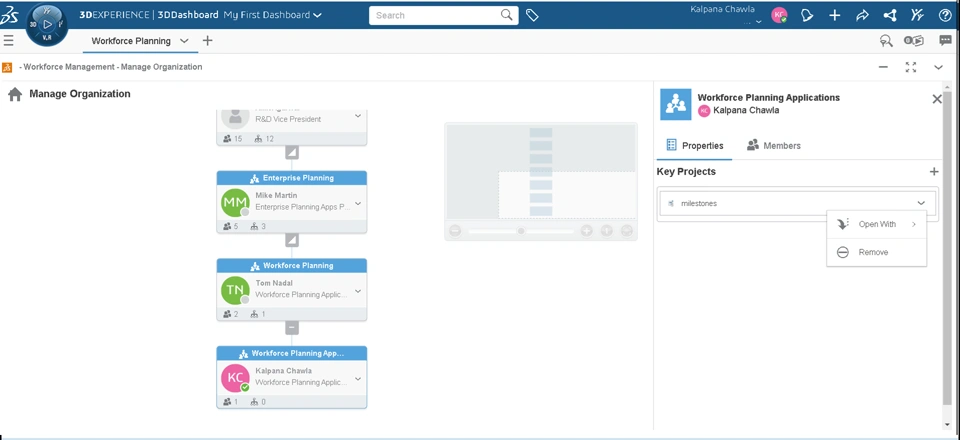
Task: Click the Workforce Planning App... card header
Action: (x=291, y=353)
